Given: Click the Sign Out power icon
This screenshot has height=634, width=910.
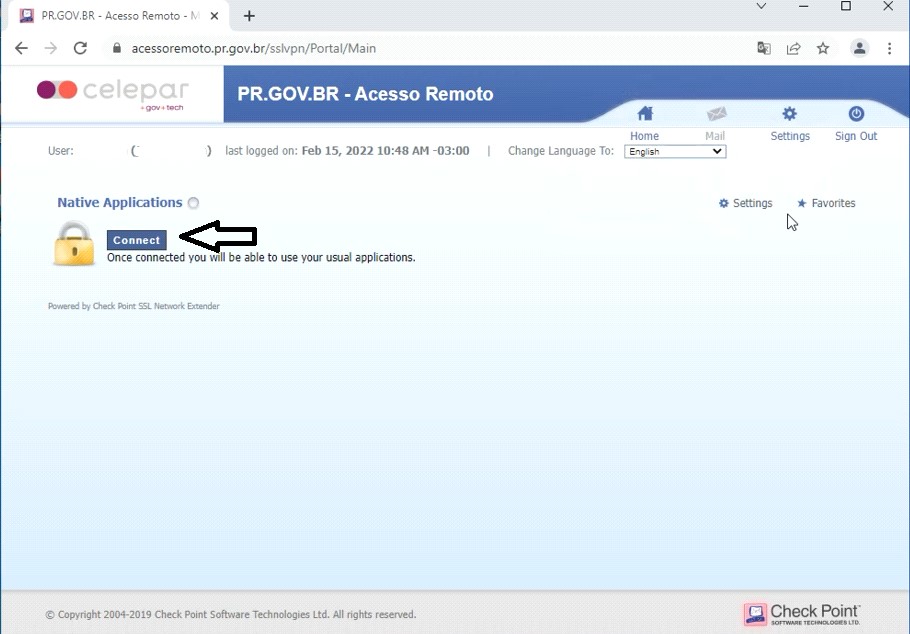Looking at the screenshot, I should click(x=856, y=114).
